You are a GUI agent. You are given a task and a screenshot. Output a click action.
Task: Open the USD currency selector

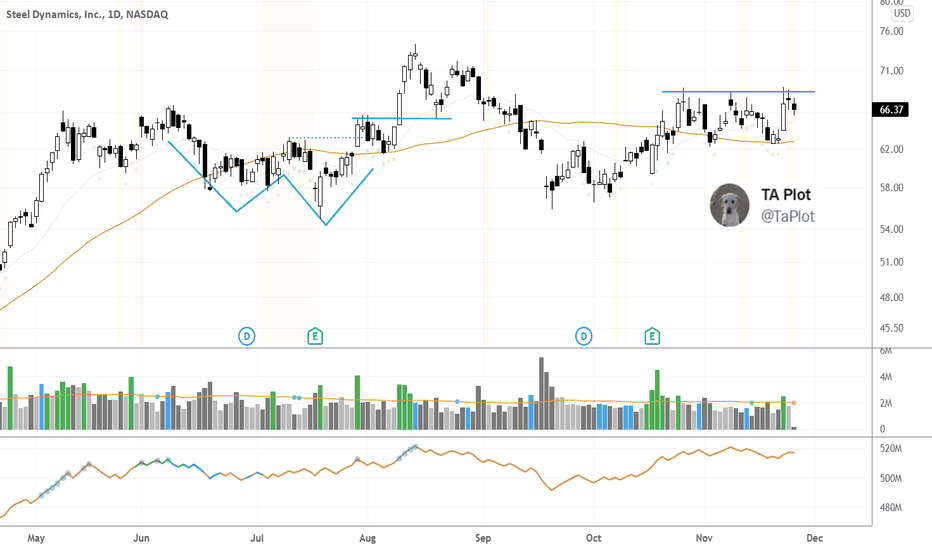[902, 13]
